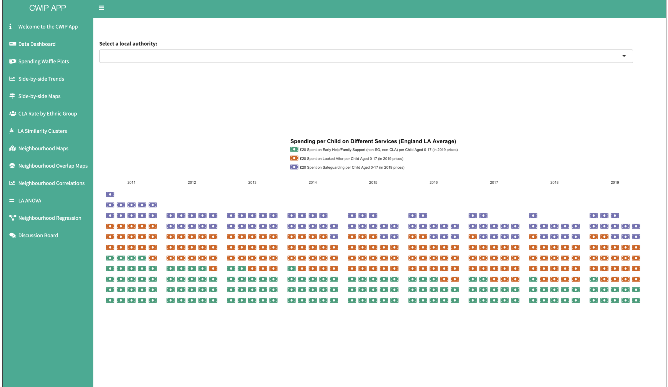Click the Data Dashboard icon
The width and height of the screenshot is (668, 387).
12,44
